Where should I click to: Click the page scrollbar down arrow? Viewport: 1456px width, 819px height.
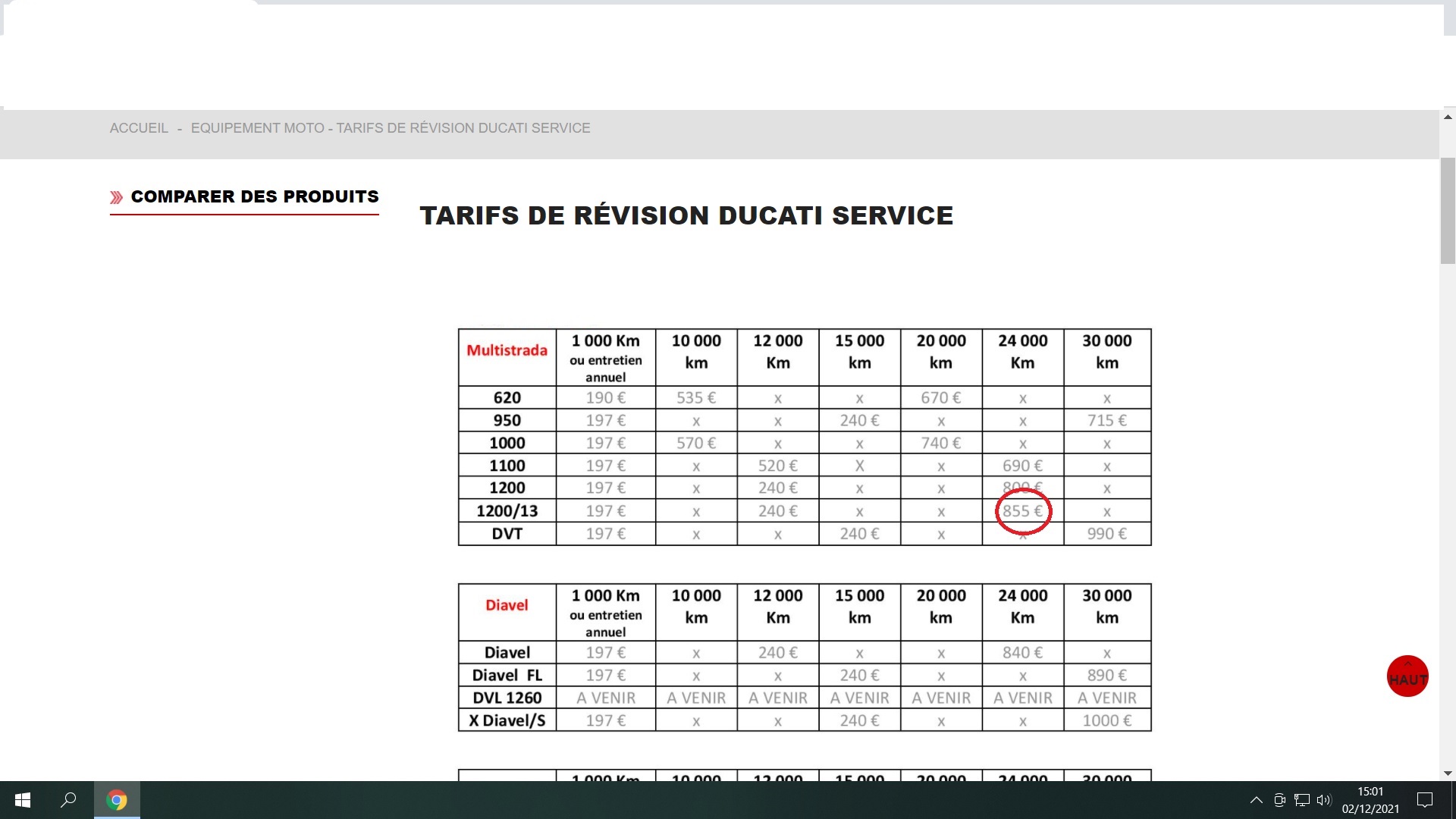click(1448, 773)
